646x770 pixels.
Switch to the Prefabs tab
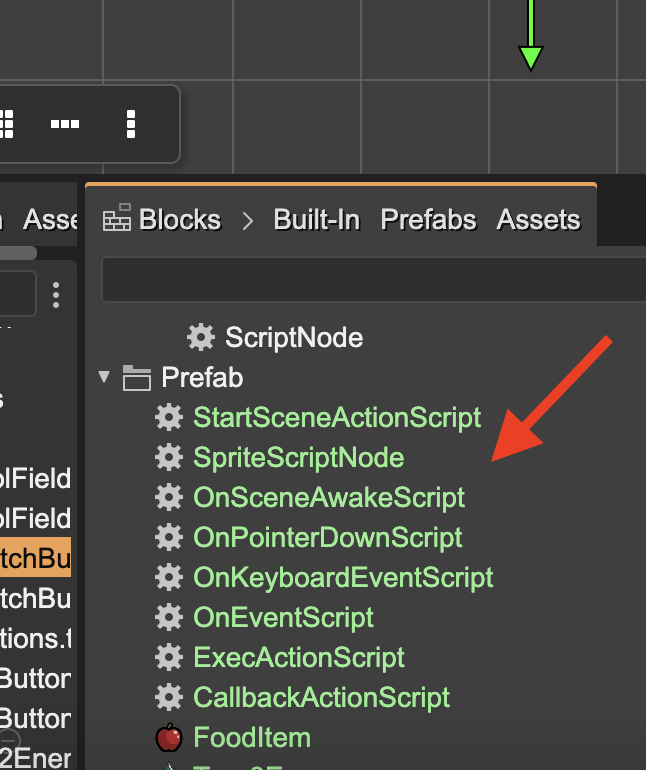tap(428, 219)
